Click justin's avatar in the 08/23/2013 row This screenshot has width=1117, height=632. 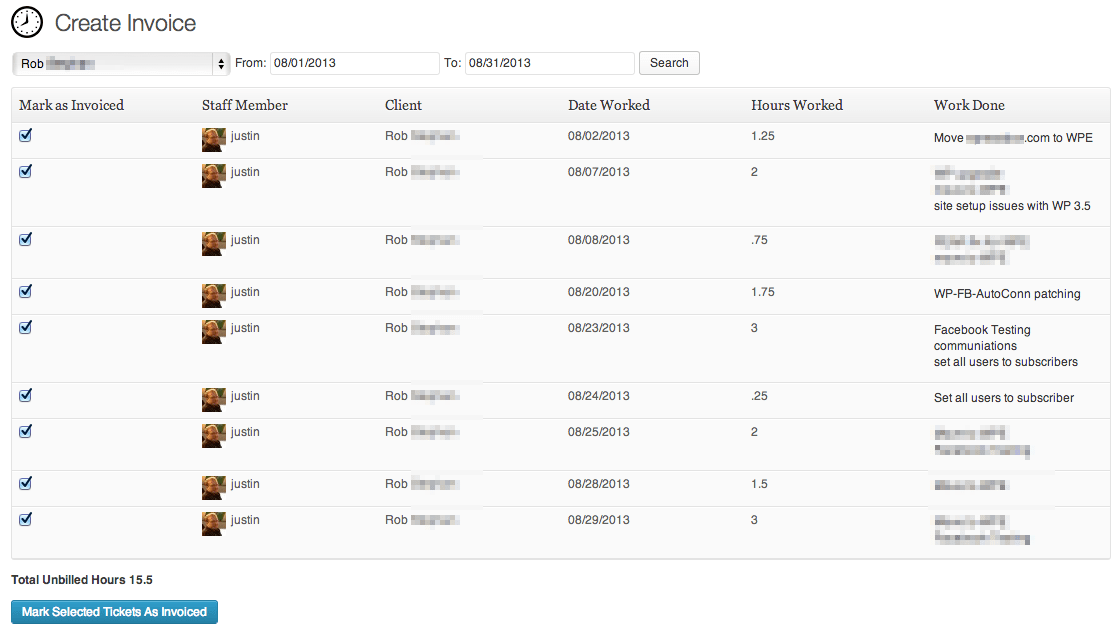click(213, 332)
